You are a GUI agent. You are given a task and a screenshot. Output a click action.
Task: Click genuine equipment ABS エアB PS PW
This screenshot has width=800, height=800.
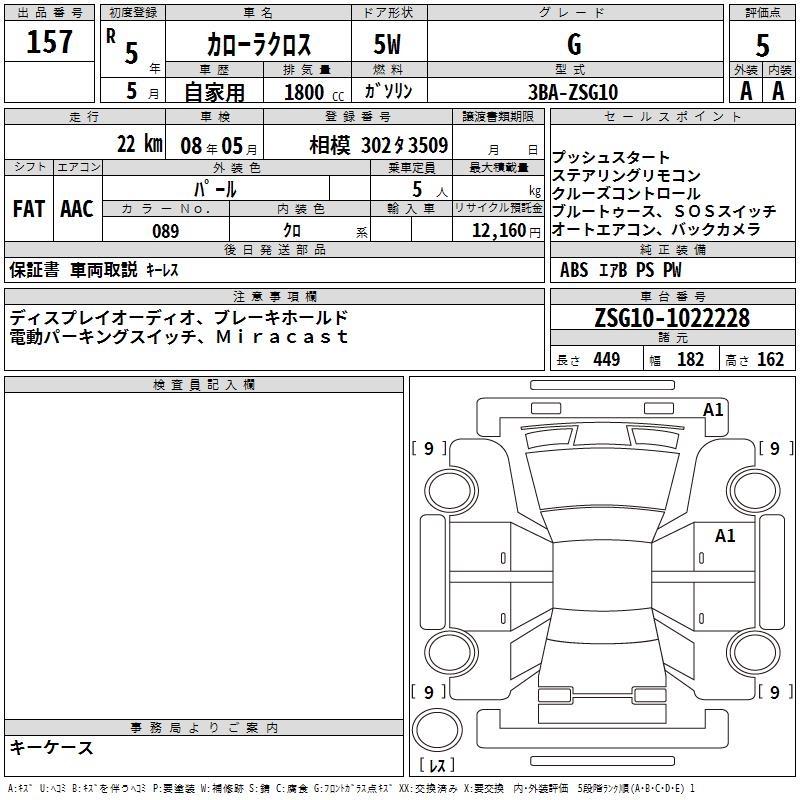[620, 270]
